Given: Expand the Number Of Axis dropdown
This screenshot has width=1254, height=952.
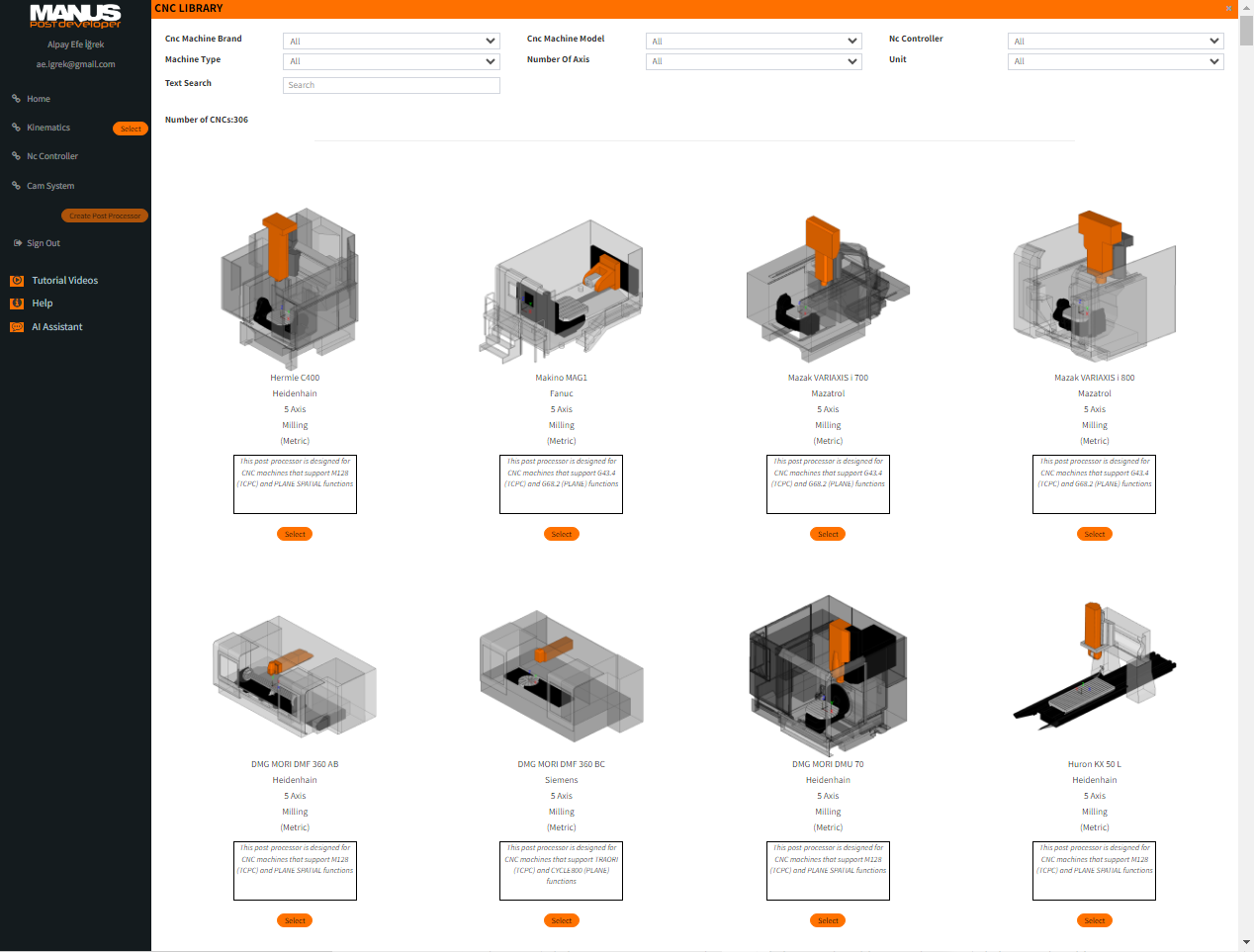Looking at the screenshot, I should click(x=754, y=61).
